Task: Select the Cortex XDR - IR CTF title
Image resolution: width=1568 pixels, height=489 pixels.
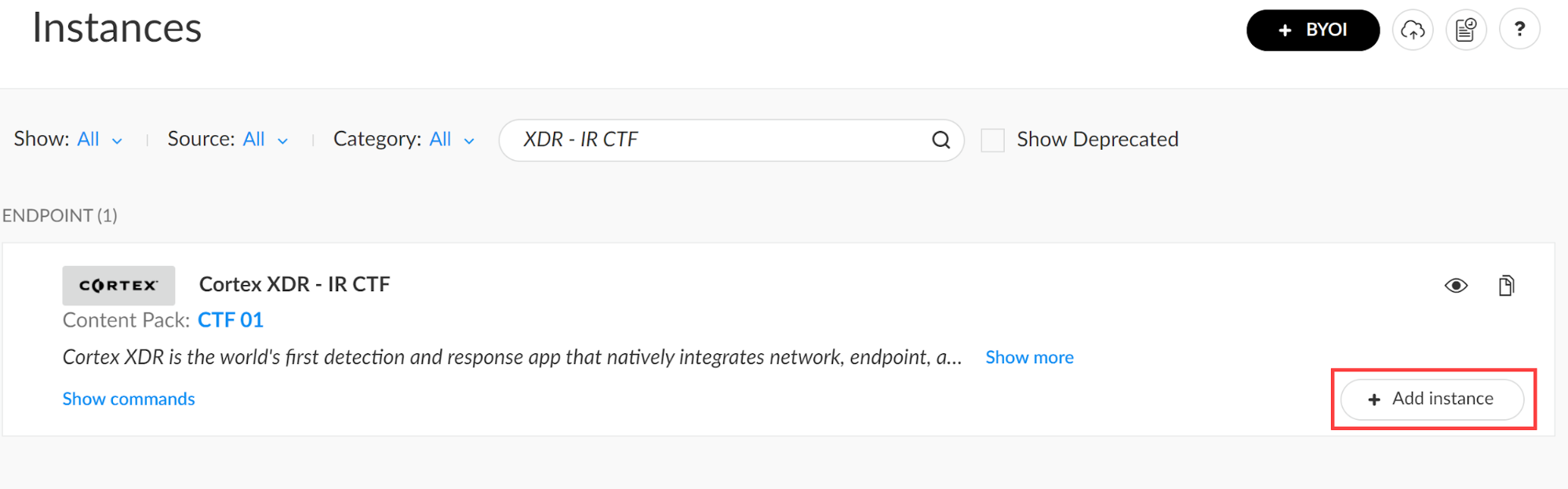Action: click(x=294, y=284)
